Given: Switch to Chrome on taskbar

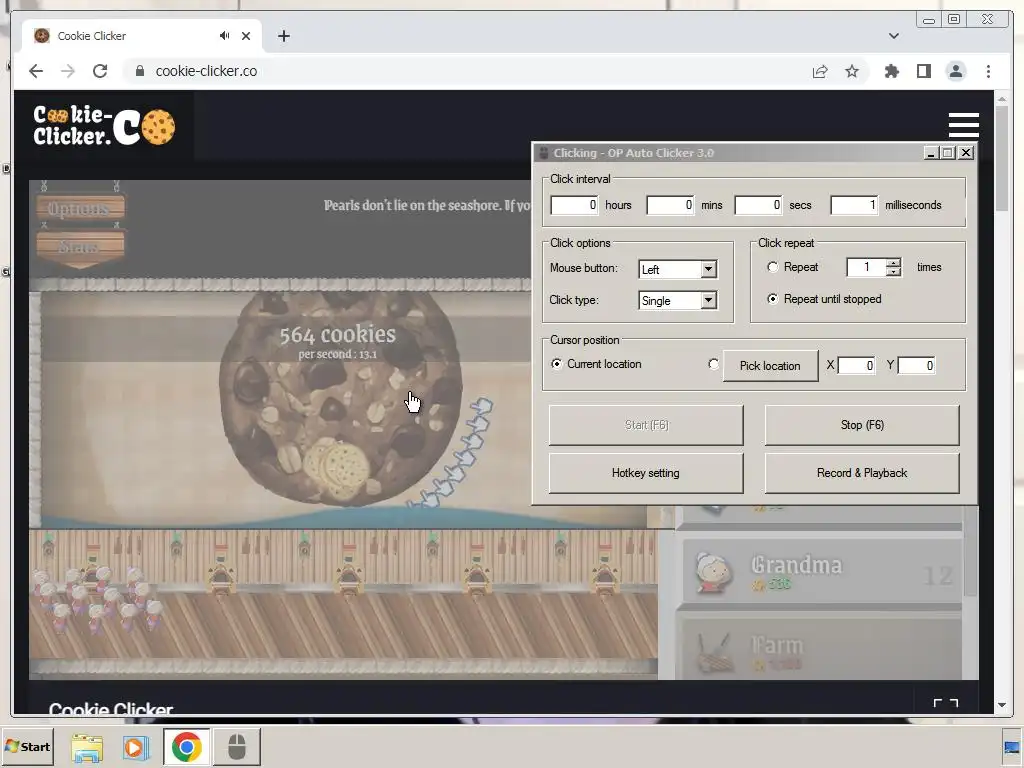Looking at the screenshot, I should 187,746.
